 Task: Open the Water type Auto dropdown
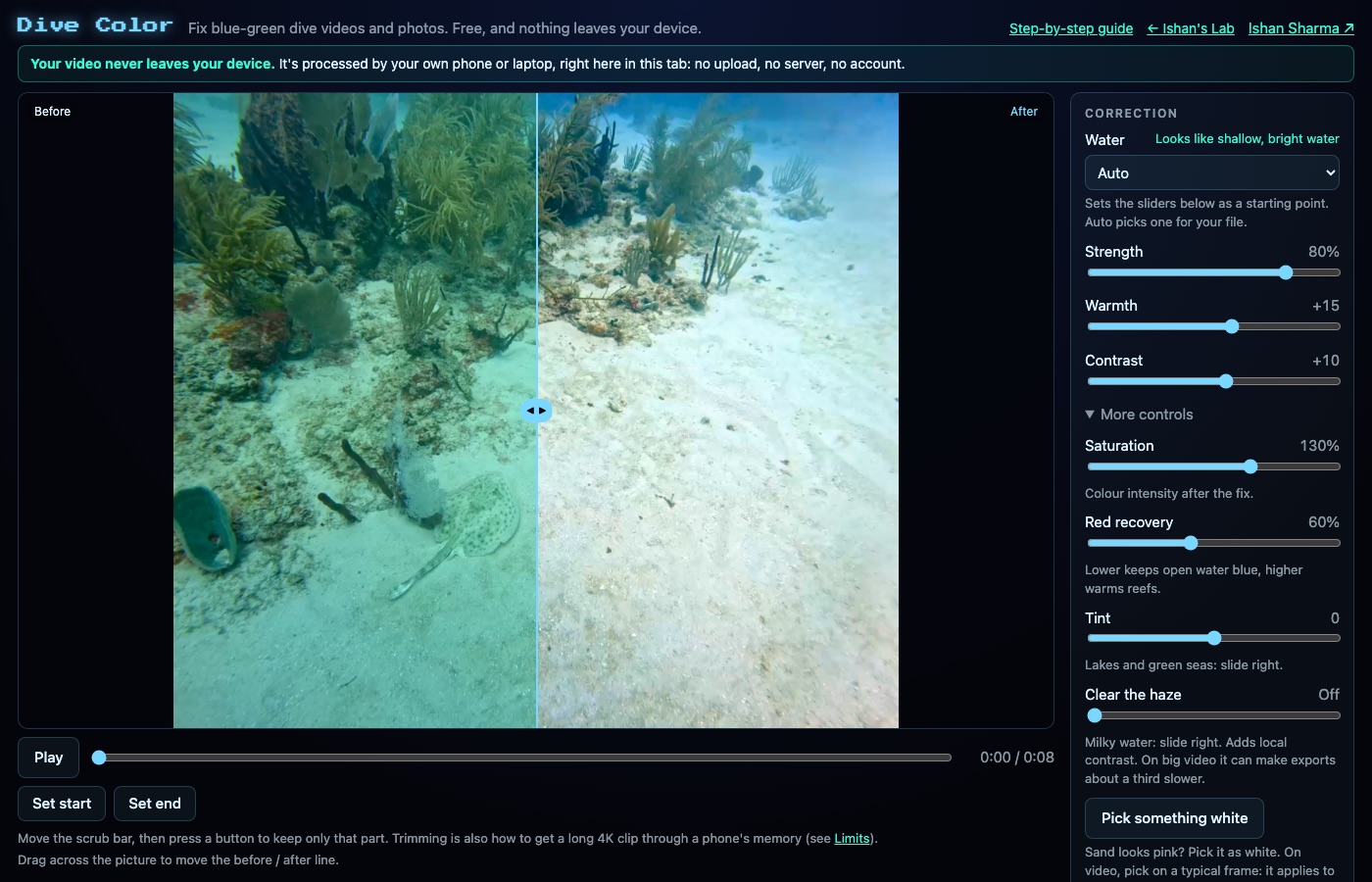[x=1211, y=173]
